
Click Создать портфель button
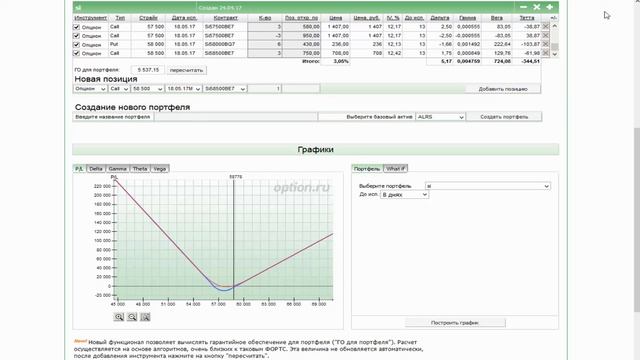(x=504, y=117)
